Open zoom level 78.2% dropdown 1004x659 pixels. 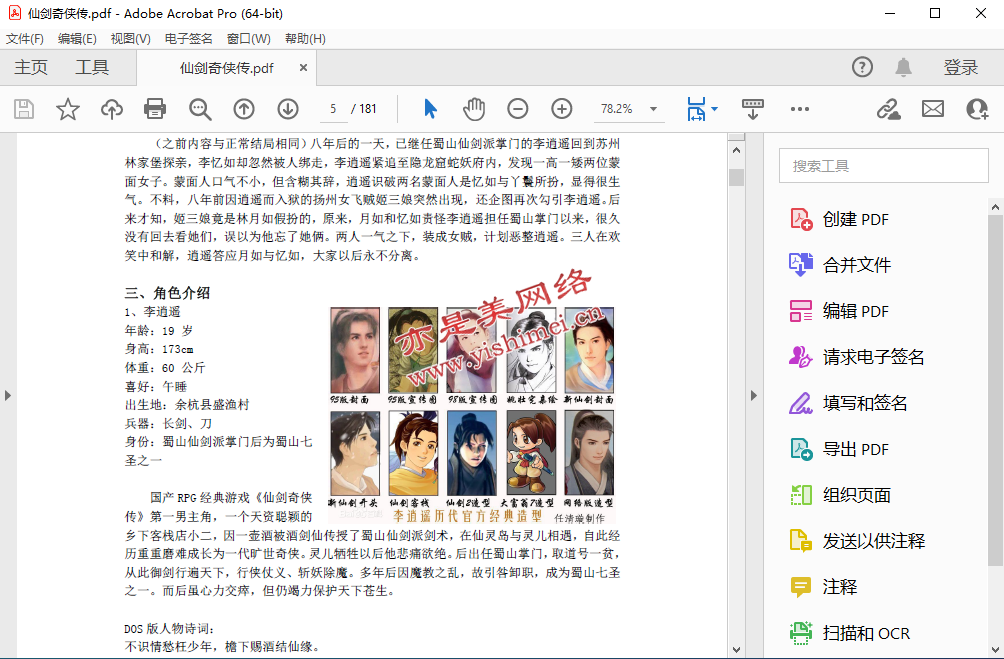click(x=653, y=109)
